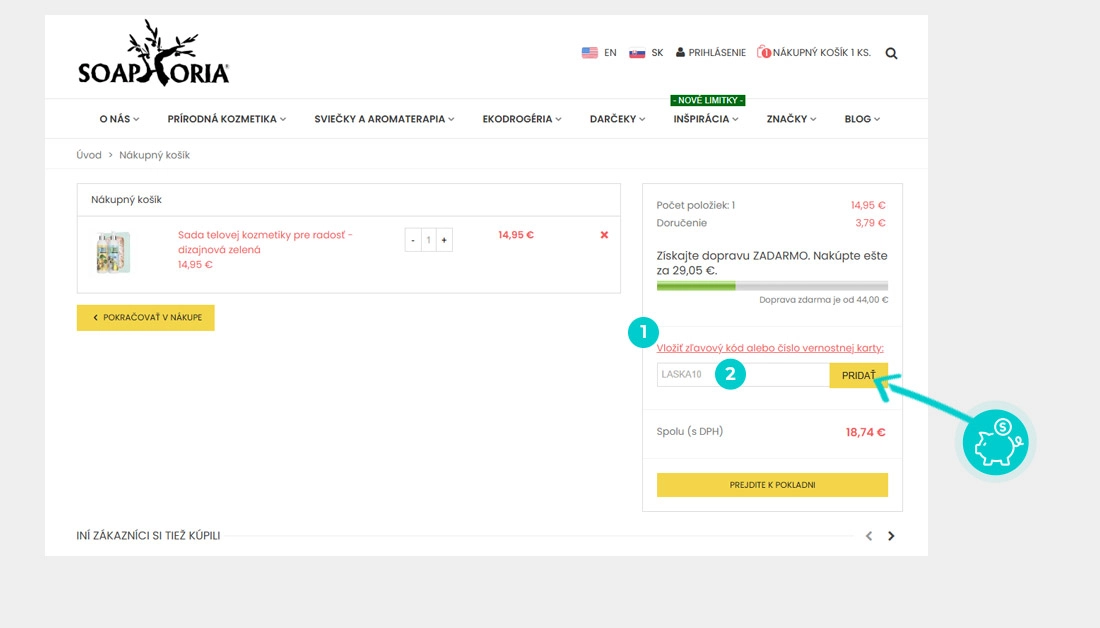Expand the Prírodná kozmetika menu
The height and width of the screenshot is (628, 1100).
pyautogui.click(x=227, y=119)
